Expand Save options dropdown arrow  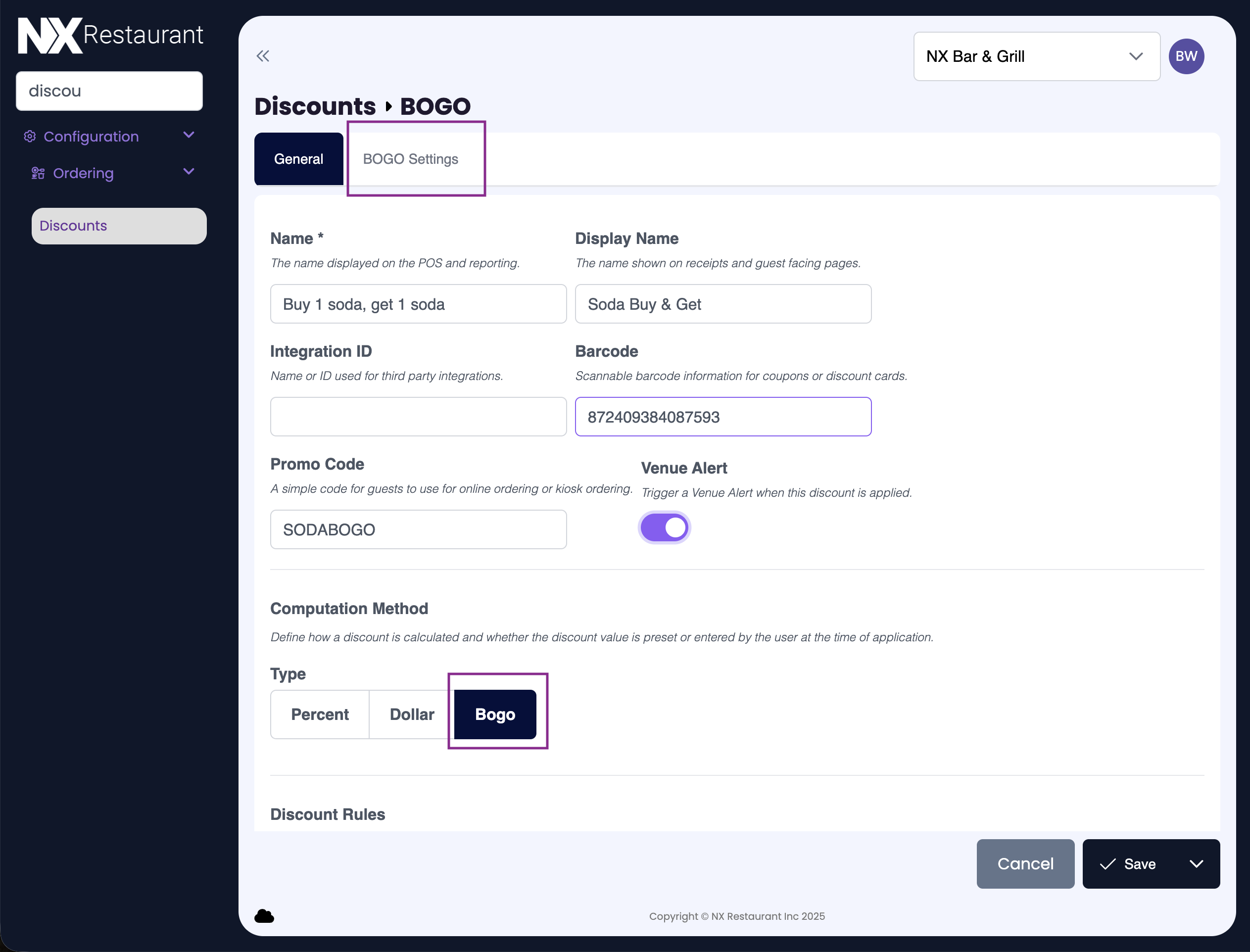pyautogui.click(x=1196, y=864)
